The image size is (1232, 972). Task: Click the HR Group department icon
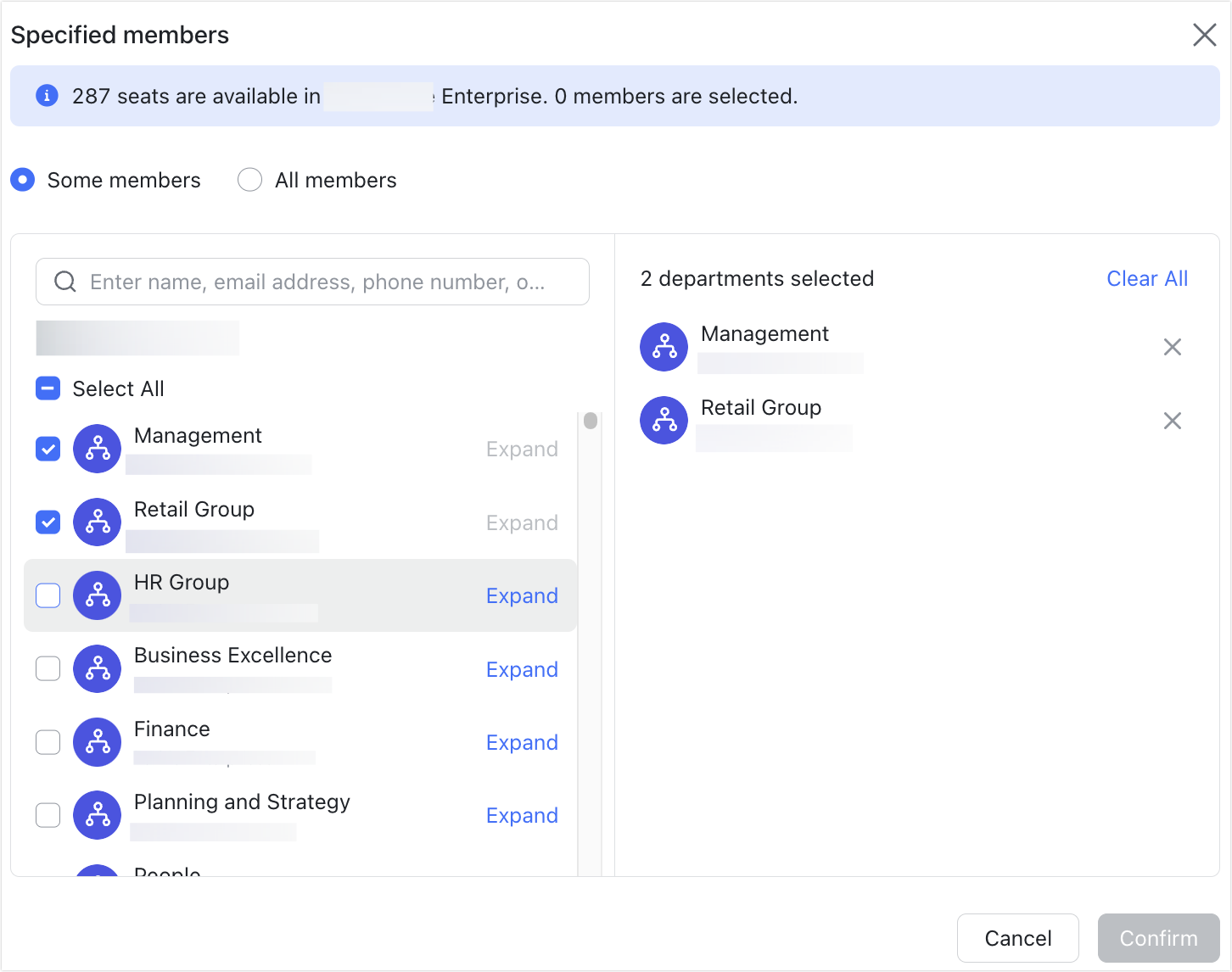97,595
